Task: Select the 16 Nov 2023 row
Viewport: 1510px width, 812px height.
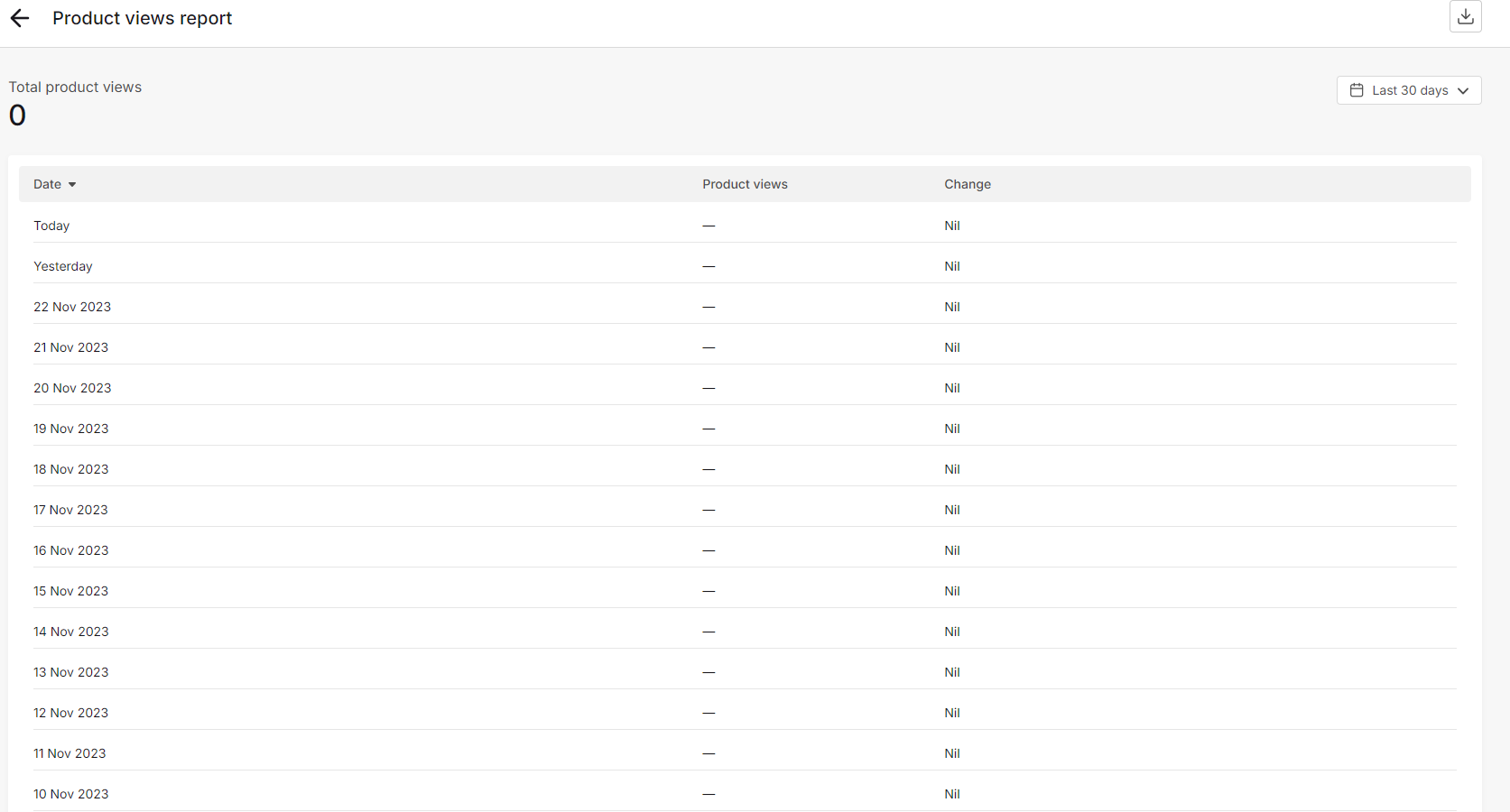Action: [745, 550]
